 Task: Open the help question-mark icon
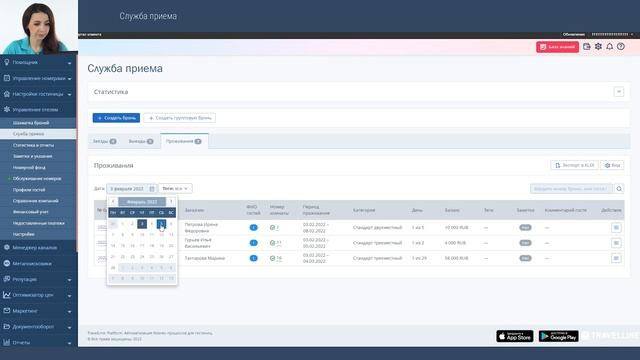[621, 47]
